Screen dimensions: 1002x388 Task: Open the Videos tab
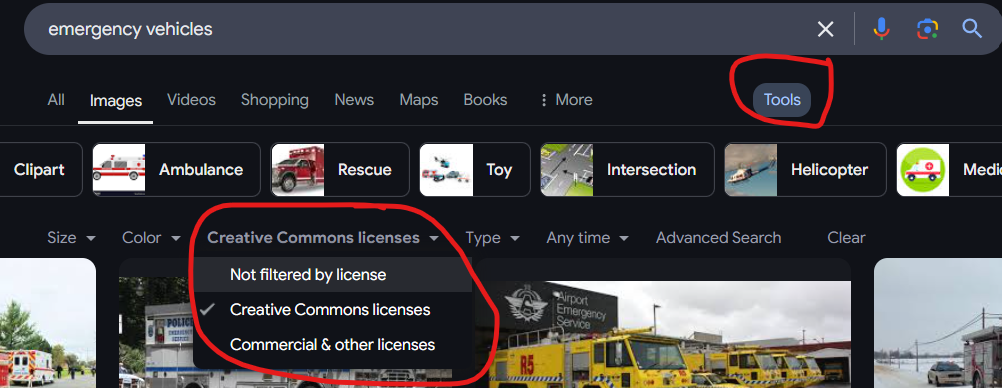191,100
